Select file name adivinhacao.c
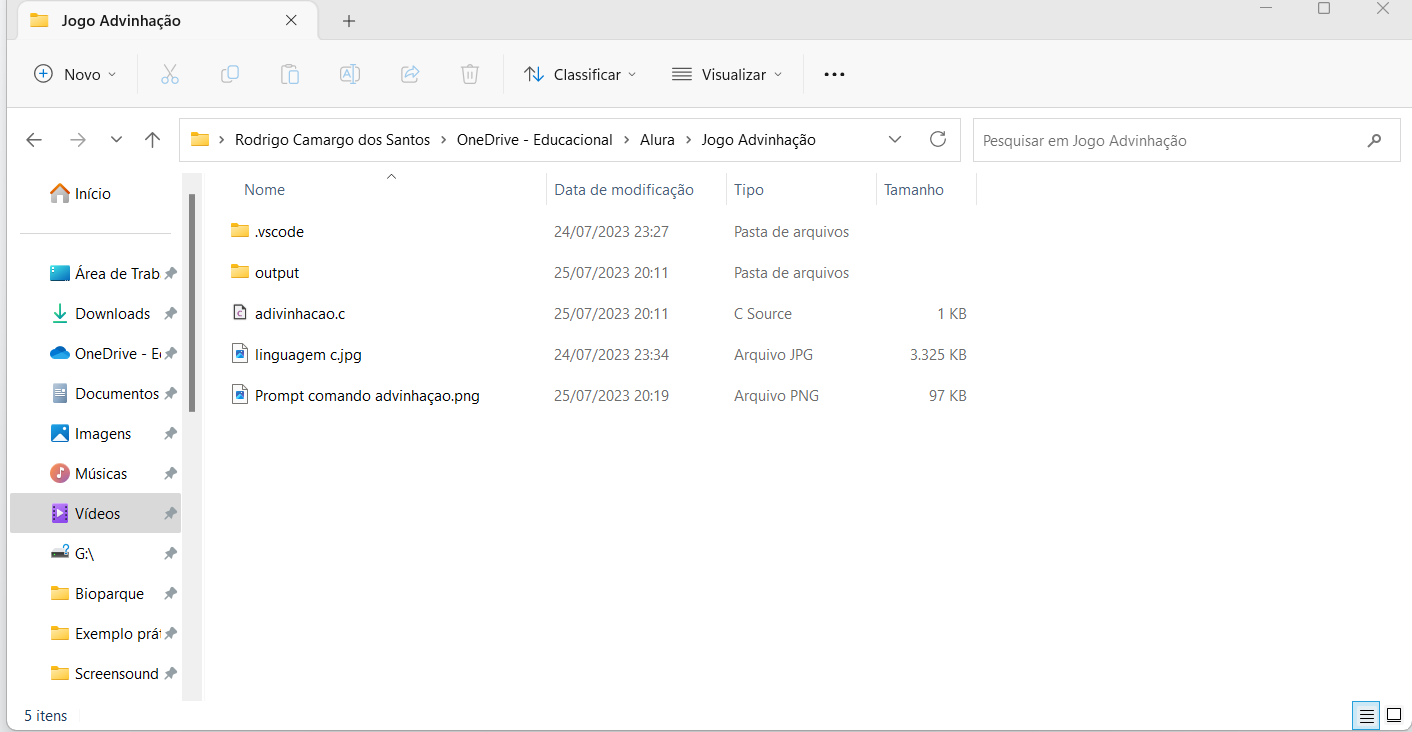The image size is (1412, 732). coord(300,314)
